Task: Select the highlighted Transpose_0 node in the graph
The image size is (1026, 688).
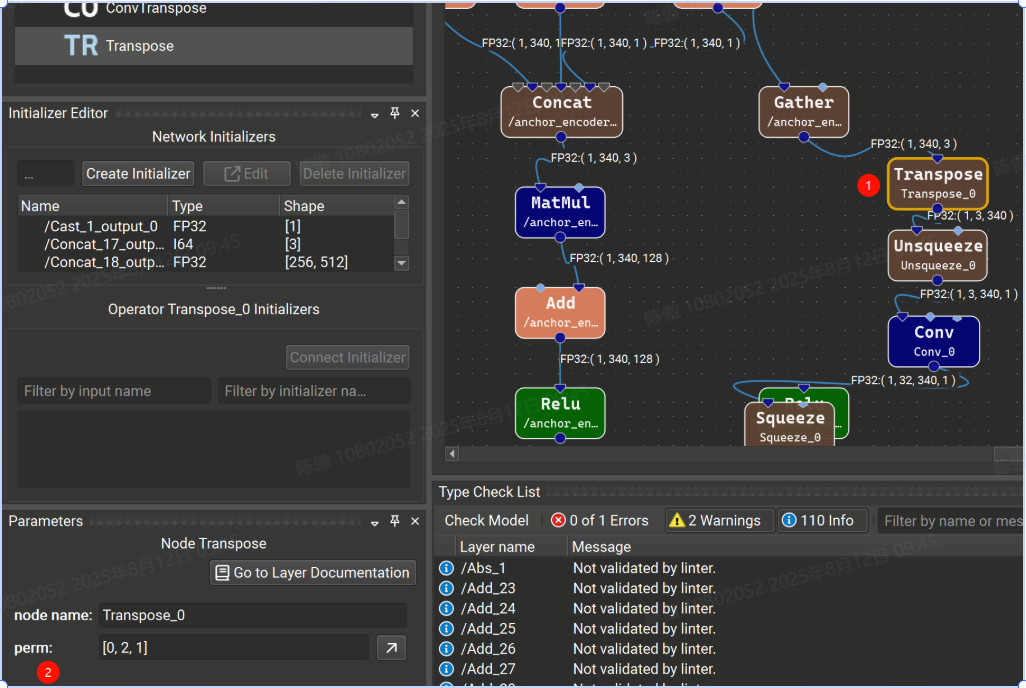Action: pyautogui.click(x=937, y=184)
